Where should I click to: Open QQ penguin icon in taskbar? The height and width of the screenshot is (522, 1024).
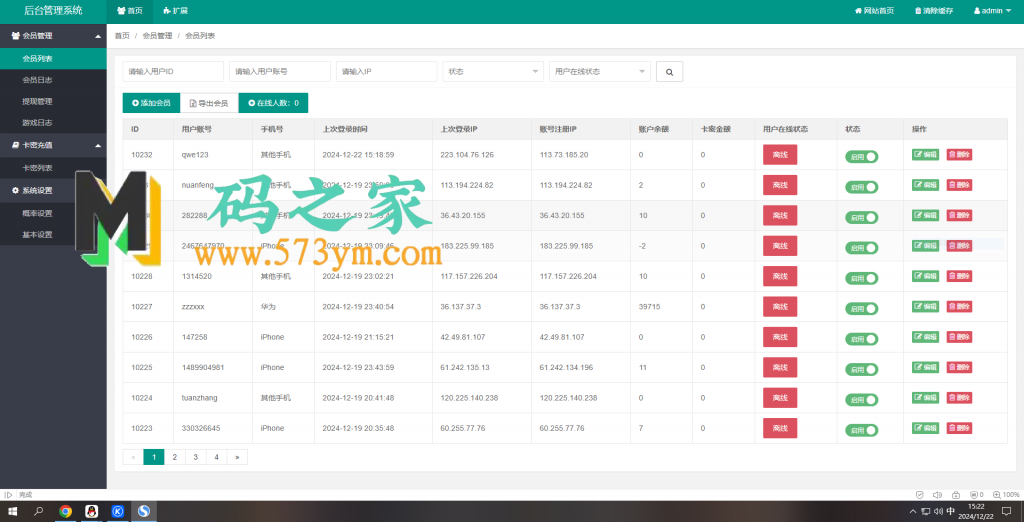click(91, 512)
